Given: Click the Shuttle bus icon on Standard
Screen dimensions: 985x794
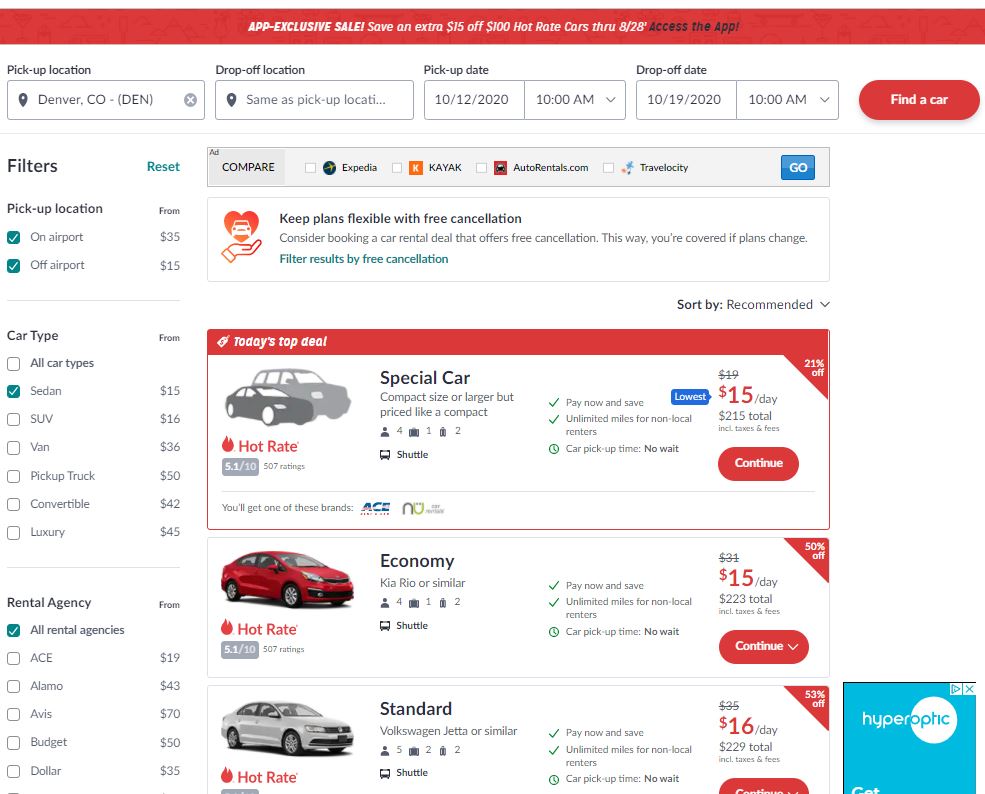Looking at the screenshot, I should [385, 773].
